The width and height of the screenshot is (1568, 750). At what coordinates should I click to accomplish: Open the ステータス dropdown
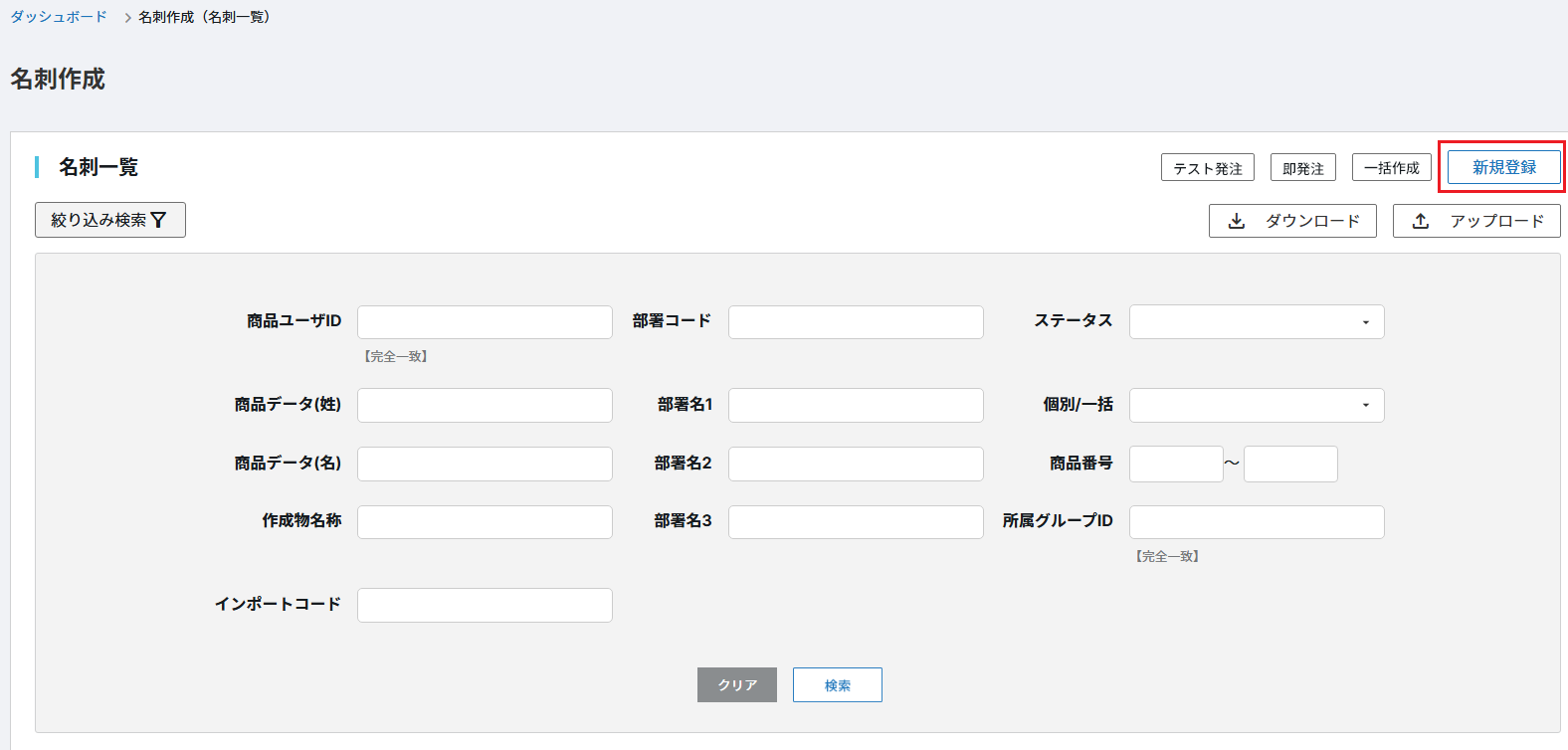tap(1256, 322)
